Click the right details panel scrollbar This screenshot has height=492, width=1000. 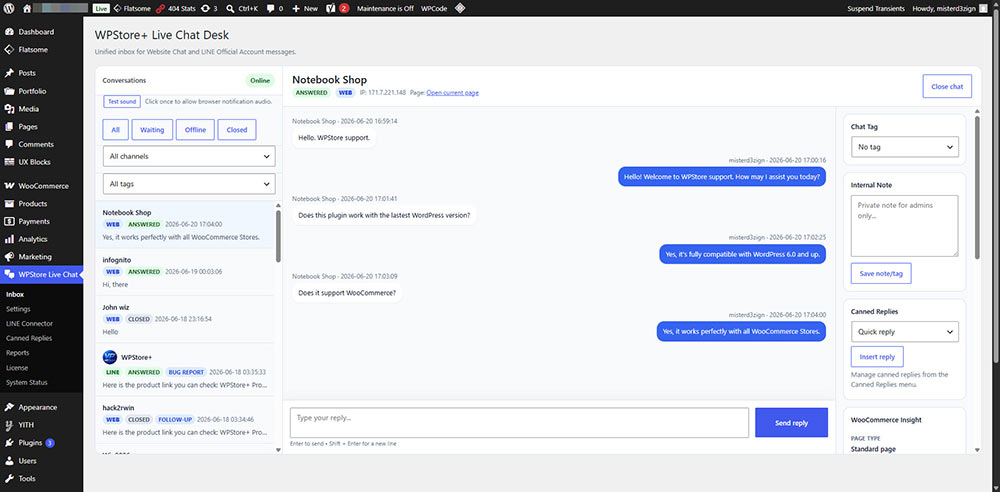pos(977,187)
